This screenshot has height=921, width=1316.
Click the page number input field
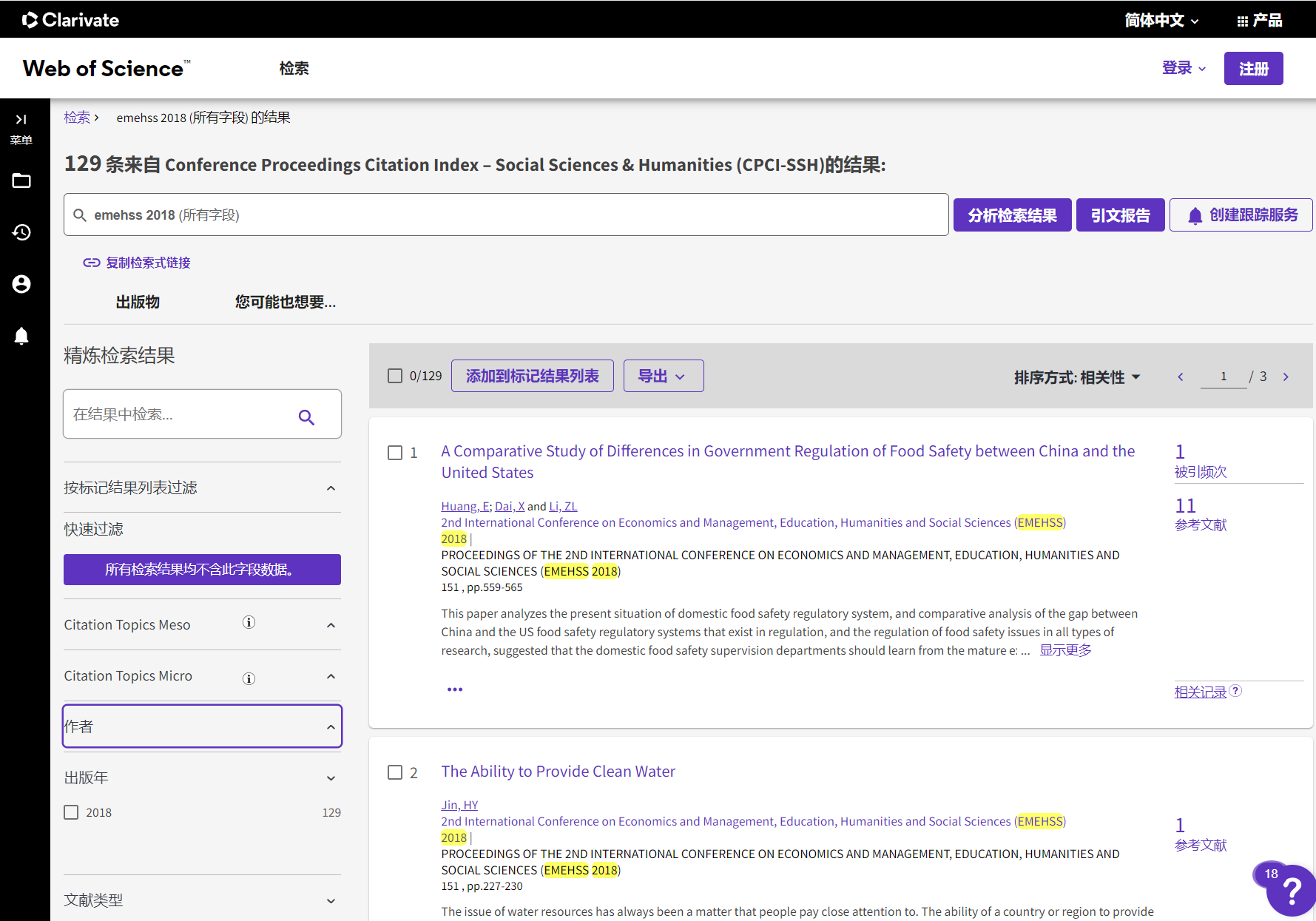click(1224, 377)
